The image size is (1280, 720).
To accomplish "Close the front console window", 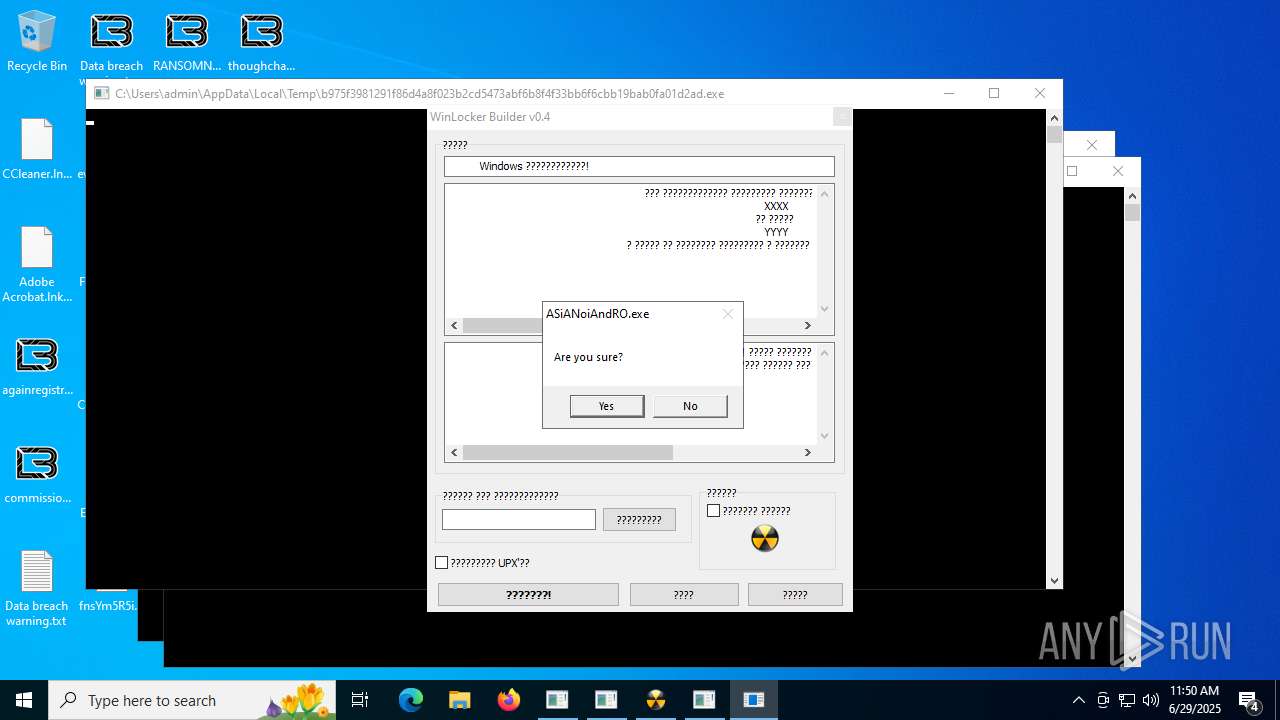I will tap(1040, 93).
